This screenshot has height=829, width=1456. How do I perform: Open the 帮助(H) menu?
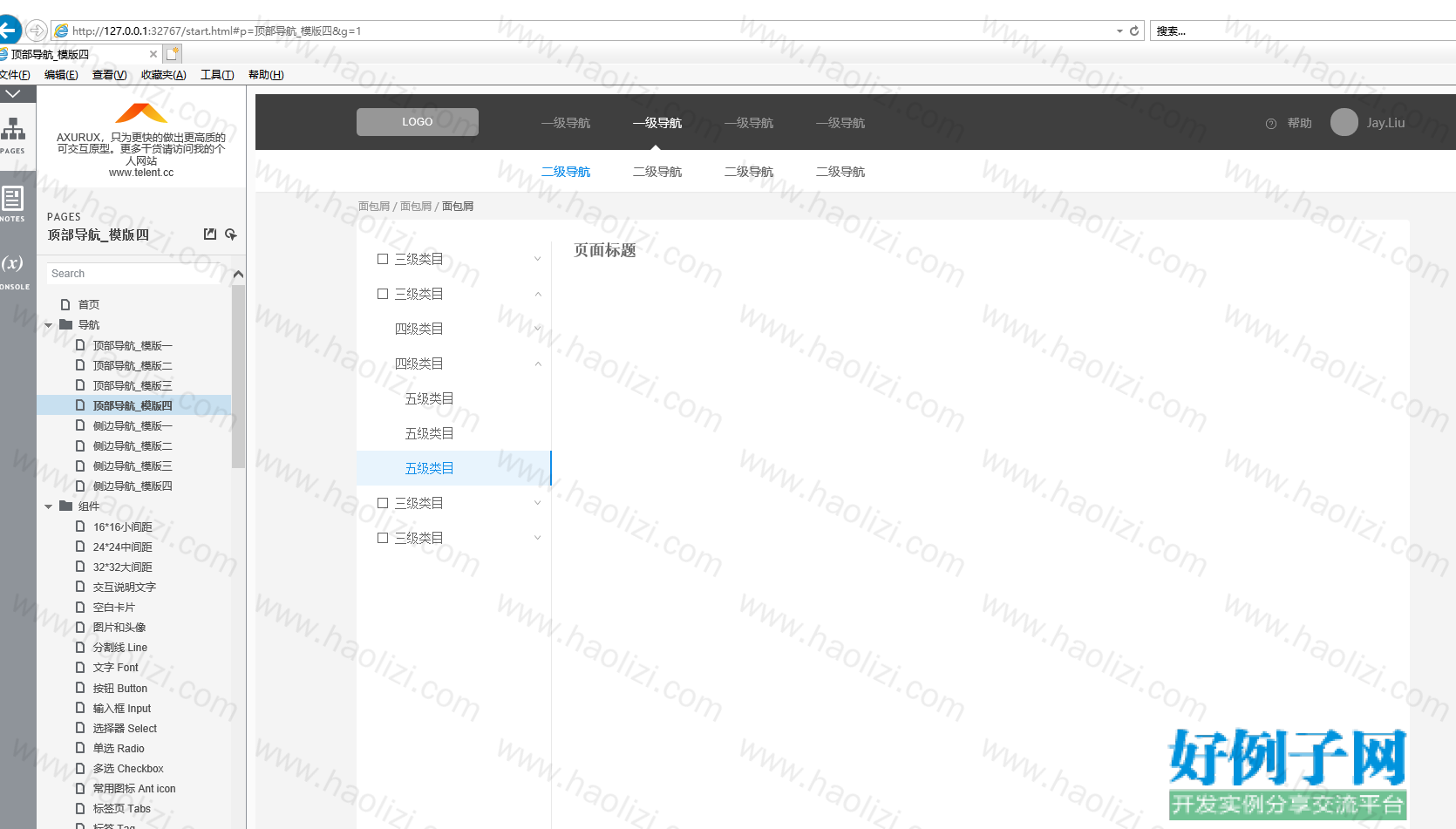[x=266, y=75]
